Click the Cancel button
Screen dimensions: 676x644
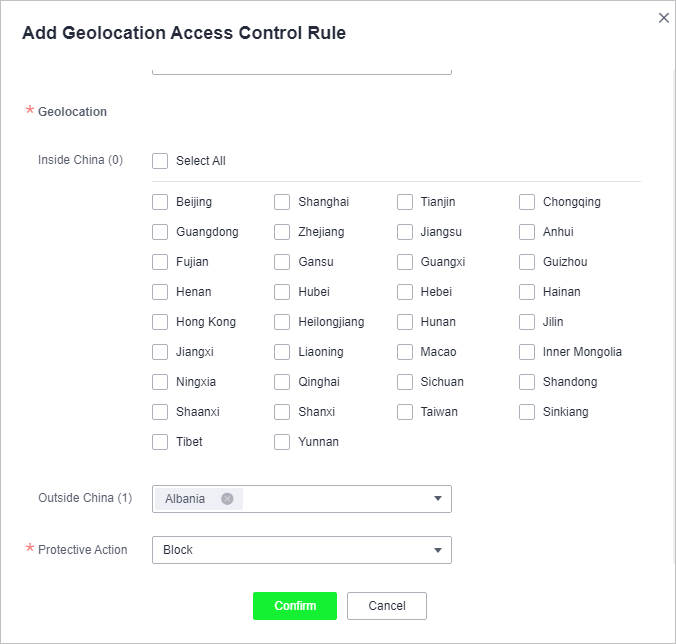387,606
